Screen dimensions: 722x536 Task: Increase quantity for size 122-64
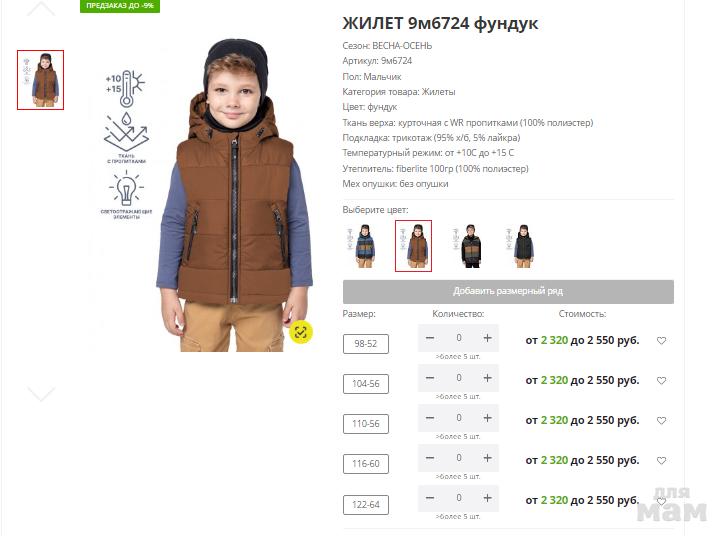tap(487, 498)
